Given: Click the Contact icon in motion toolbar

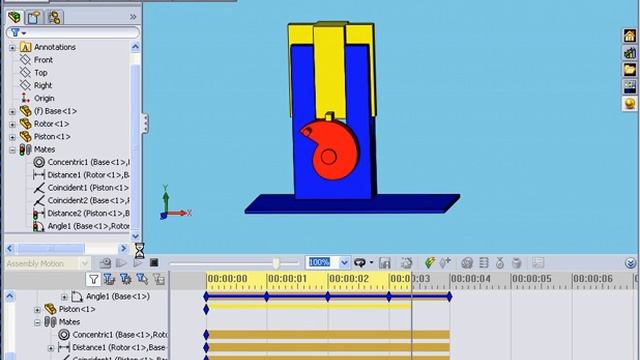Looking at the screenshot, I should coord(500,263).
